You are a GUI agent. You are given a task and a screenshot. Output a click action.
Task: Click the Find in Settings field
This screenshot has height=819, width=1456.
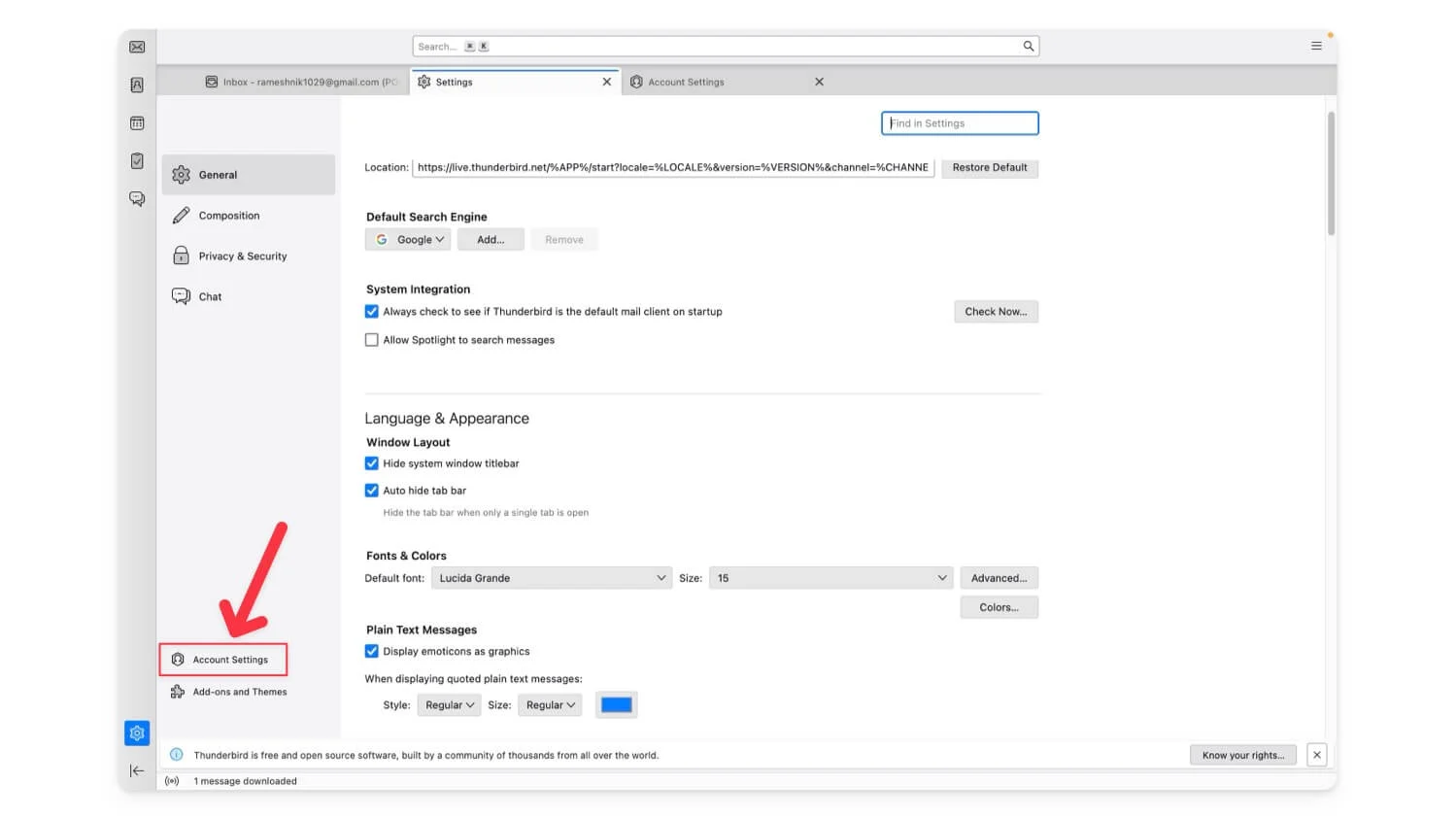(x=960, y=123)
